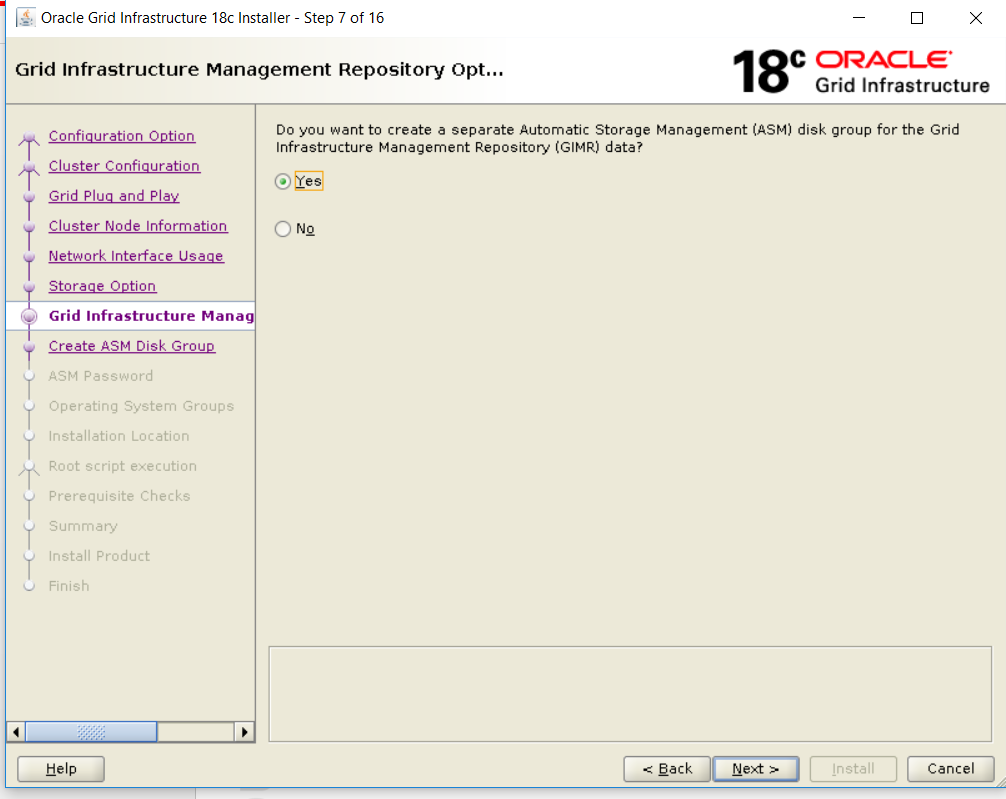
Task: Click the Java installer icon in title bar
Action: [x=26, y=17]
